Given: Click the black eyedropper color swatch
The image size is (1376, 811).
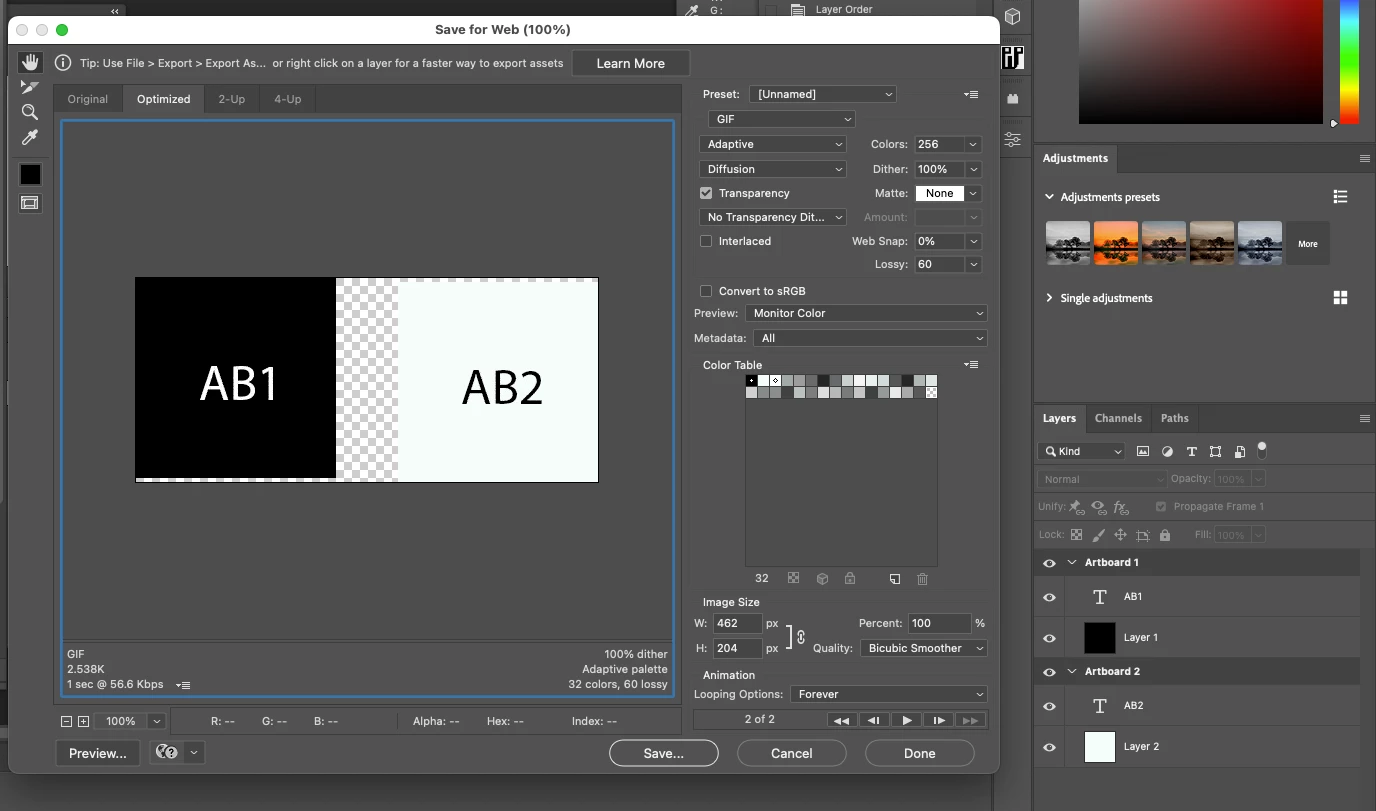Looking at the screenshot, I should [x=31, y=174].
